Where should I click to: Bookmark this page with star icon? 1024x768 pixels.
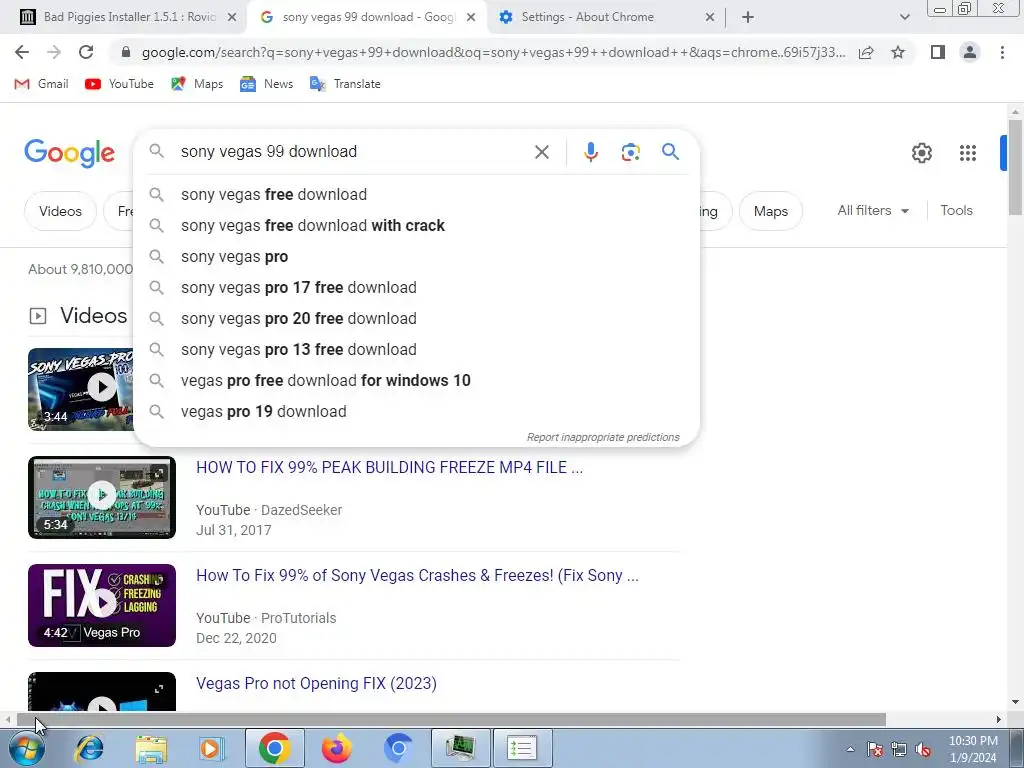pyautogui.click(x=898, y=52)
